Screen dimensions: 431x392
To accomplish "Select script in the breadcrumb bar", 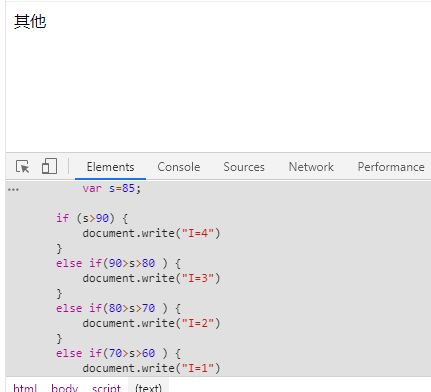I will pos(106,388).
